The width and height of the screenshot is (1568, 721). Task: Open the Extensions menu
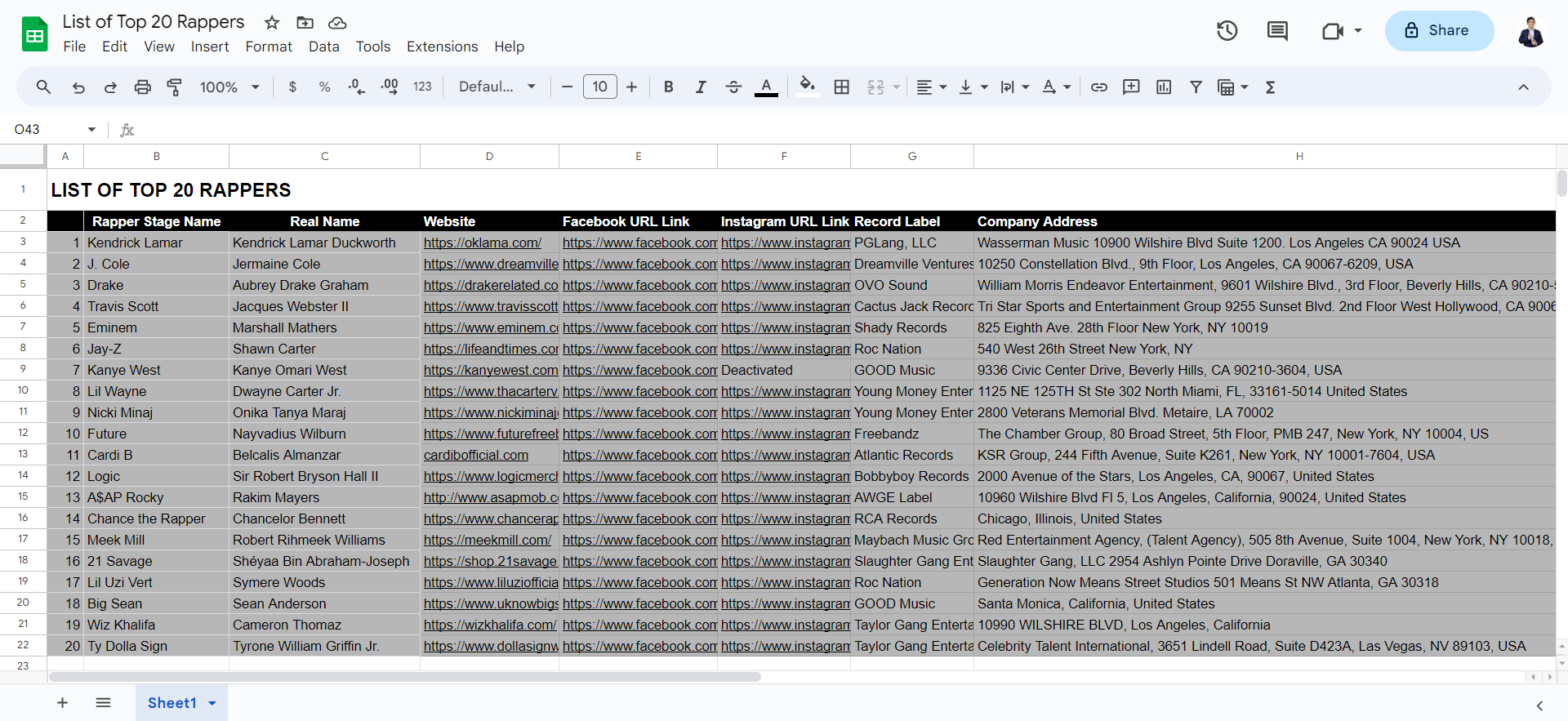pos(442,47)
